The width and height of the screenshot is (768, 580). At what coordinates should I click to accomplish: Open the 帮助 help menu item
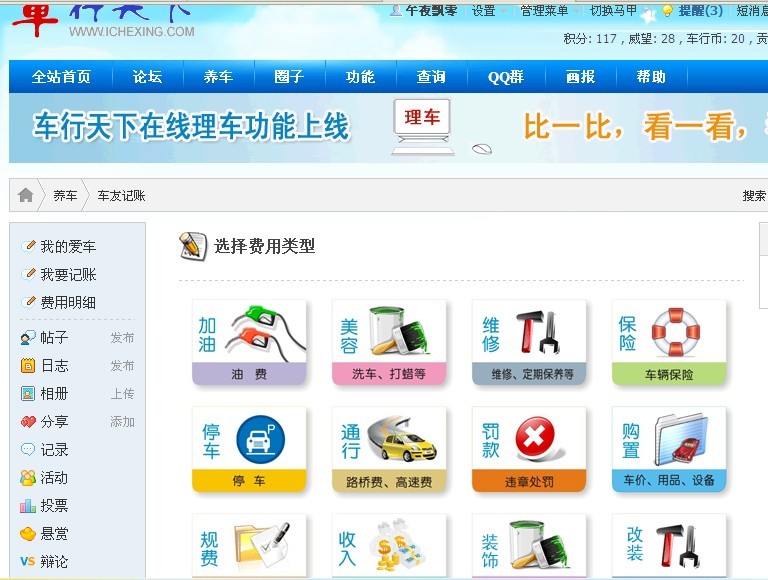(651, 77)
